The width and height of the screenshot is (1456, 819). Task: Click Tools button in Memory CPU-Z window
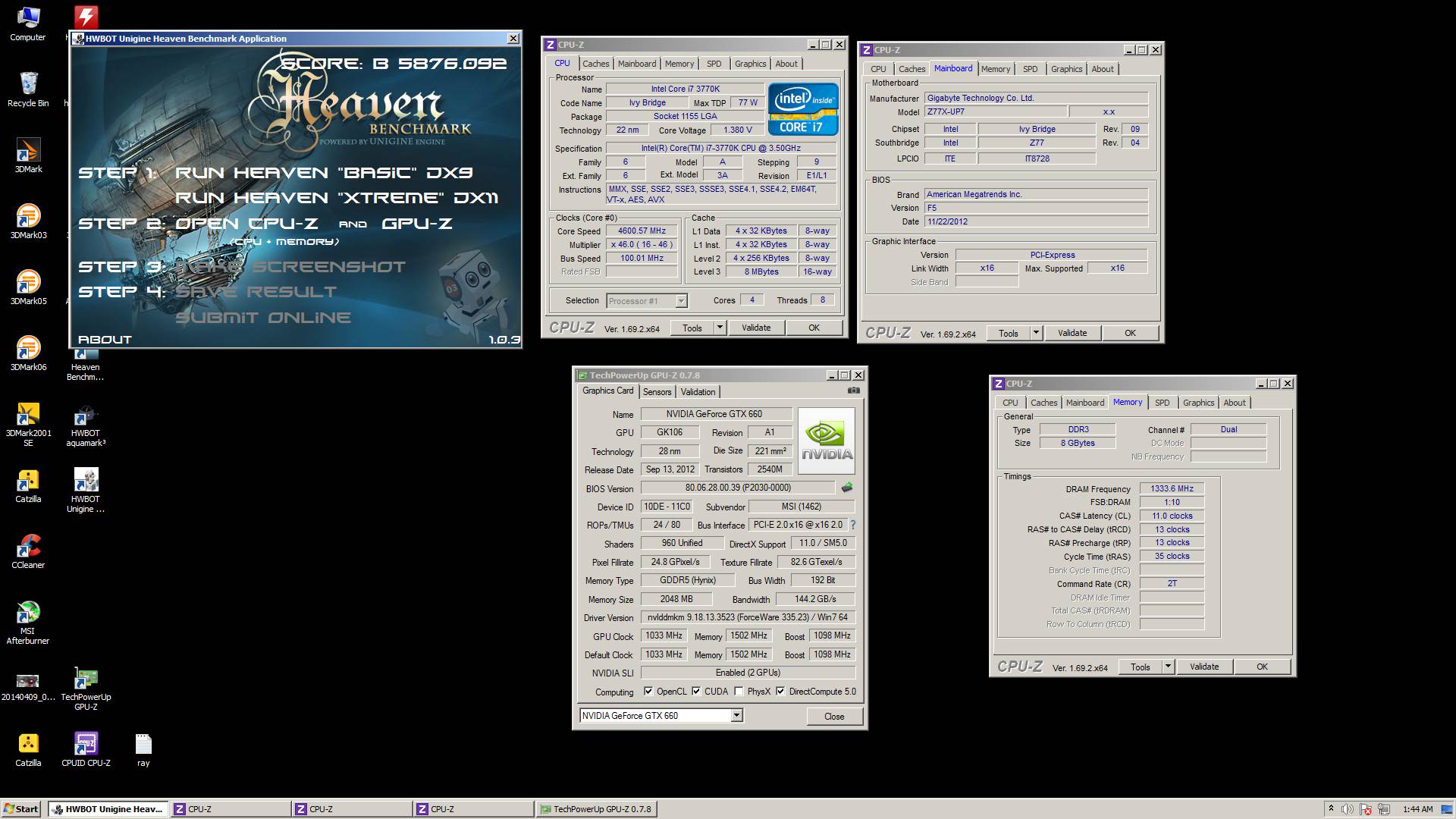coord(1141,667)
